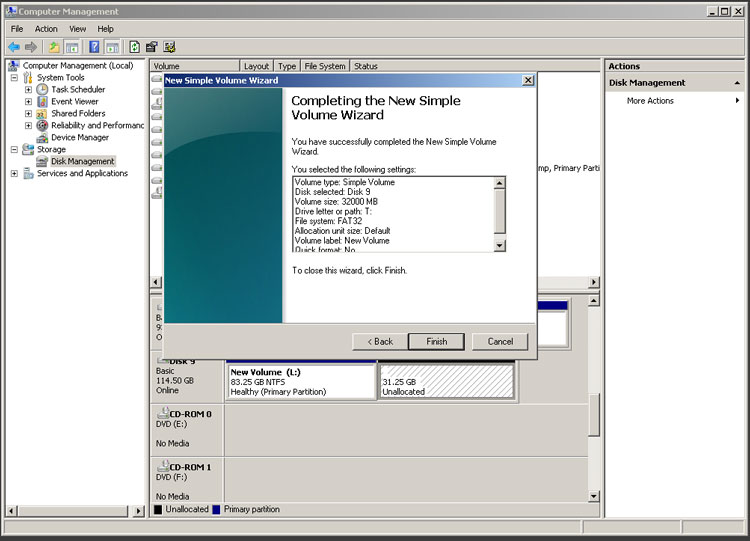Expand the Task Scheduler node

28,89
